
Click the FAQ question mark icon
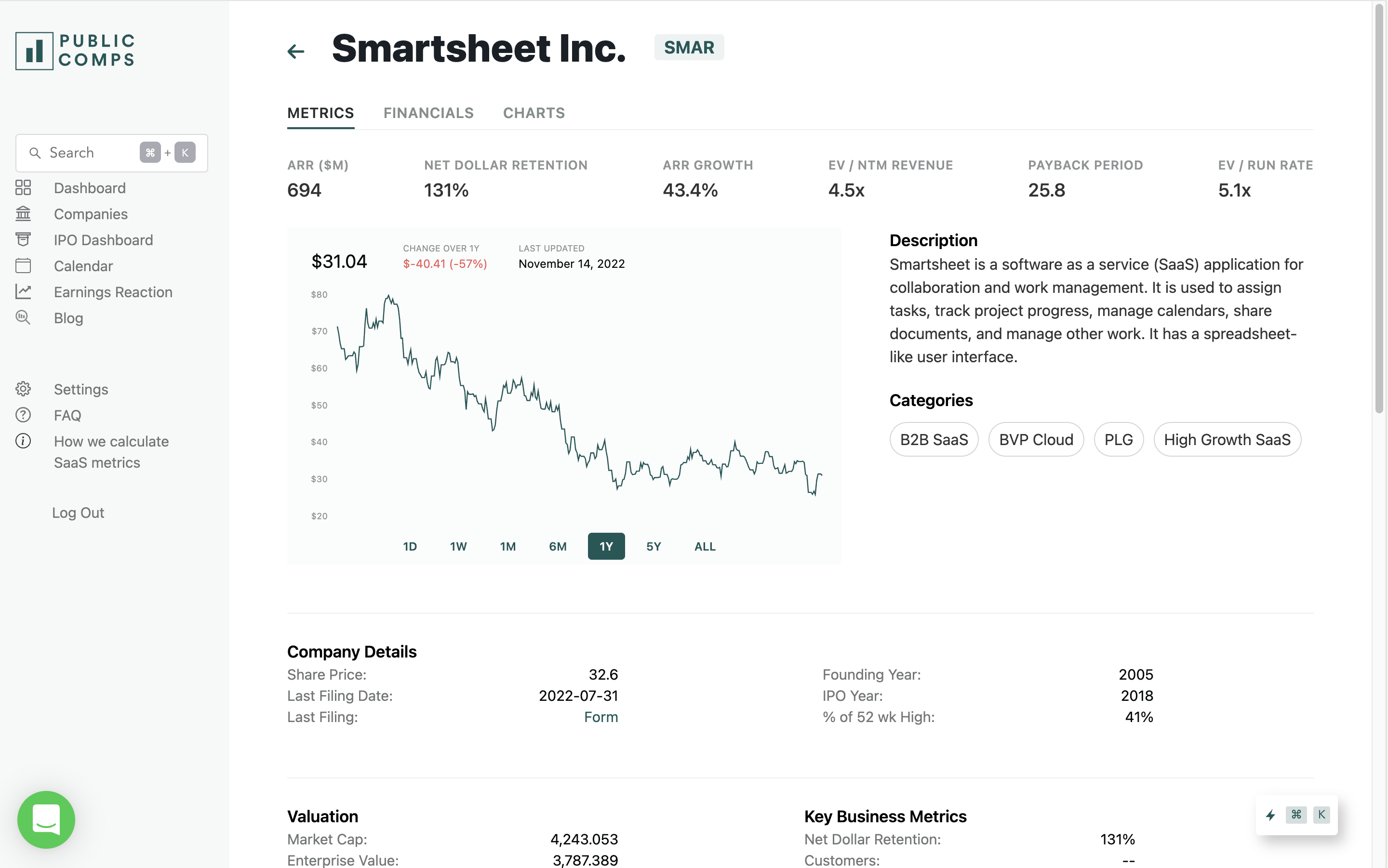[x=23, y=415]
